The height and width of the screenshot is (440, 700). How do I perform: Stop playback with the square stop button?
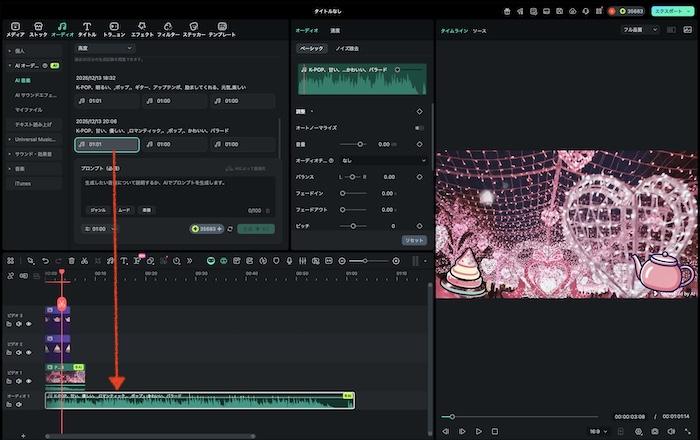click(x=495, y=432)
